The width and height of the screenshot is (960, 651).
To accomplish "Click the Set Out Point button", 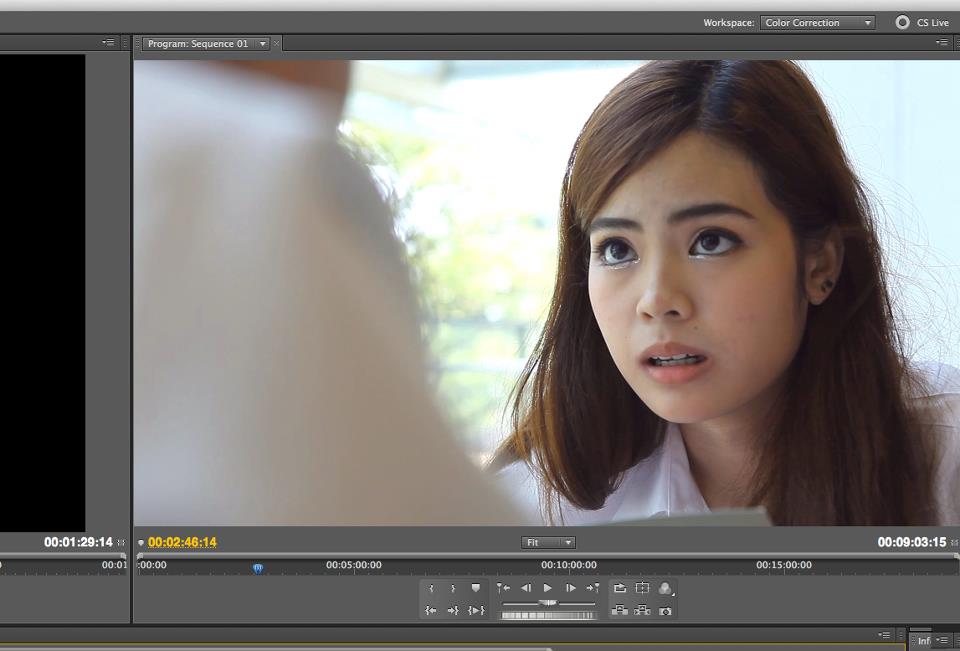I will tap(453, 589).
